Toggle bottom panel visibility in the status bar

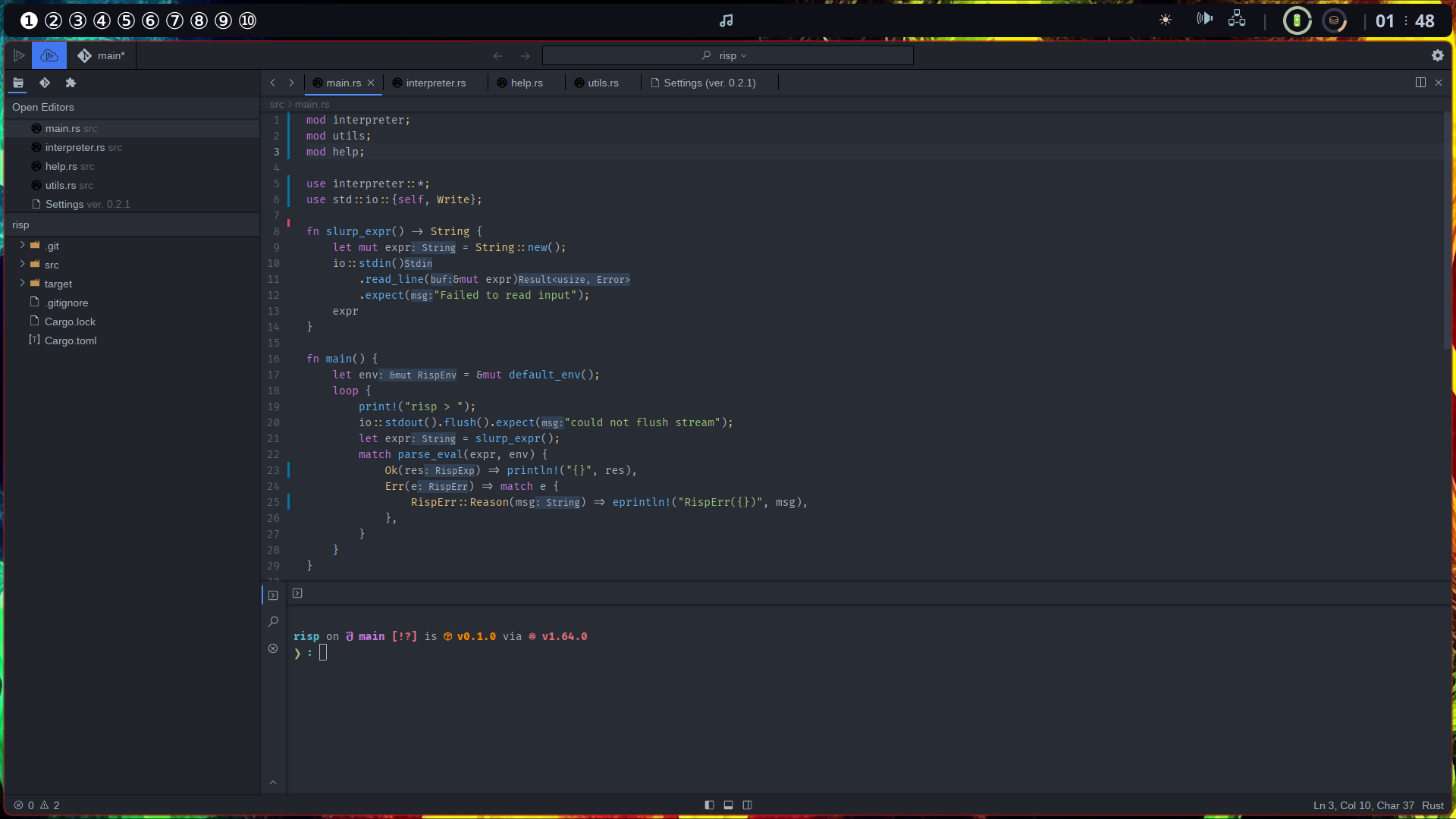pos(728,805)
